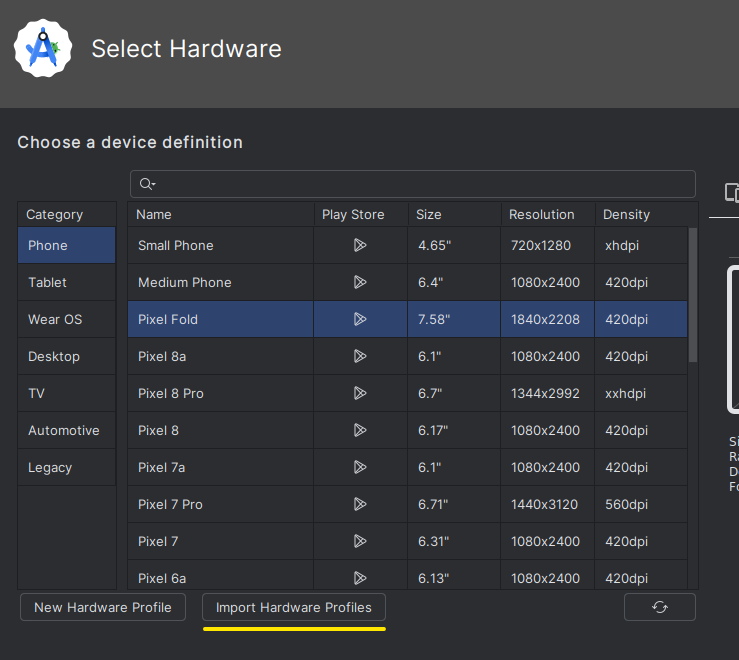This screenshot has height=660, width=739.
Task: Click Play Store icon in Pixel 8 Pro row
Action: coord(360,393)
